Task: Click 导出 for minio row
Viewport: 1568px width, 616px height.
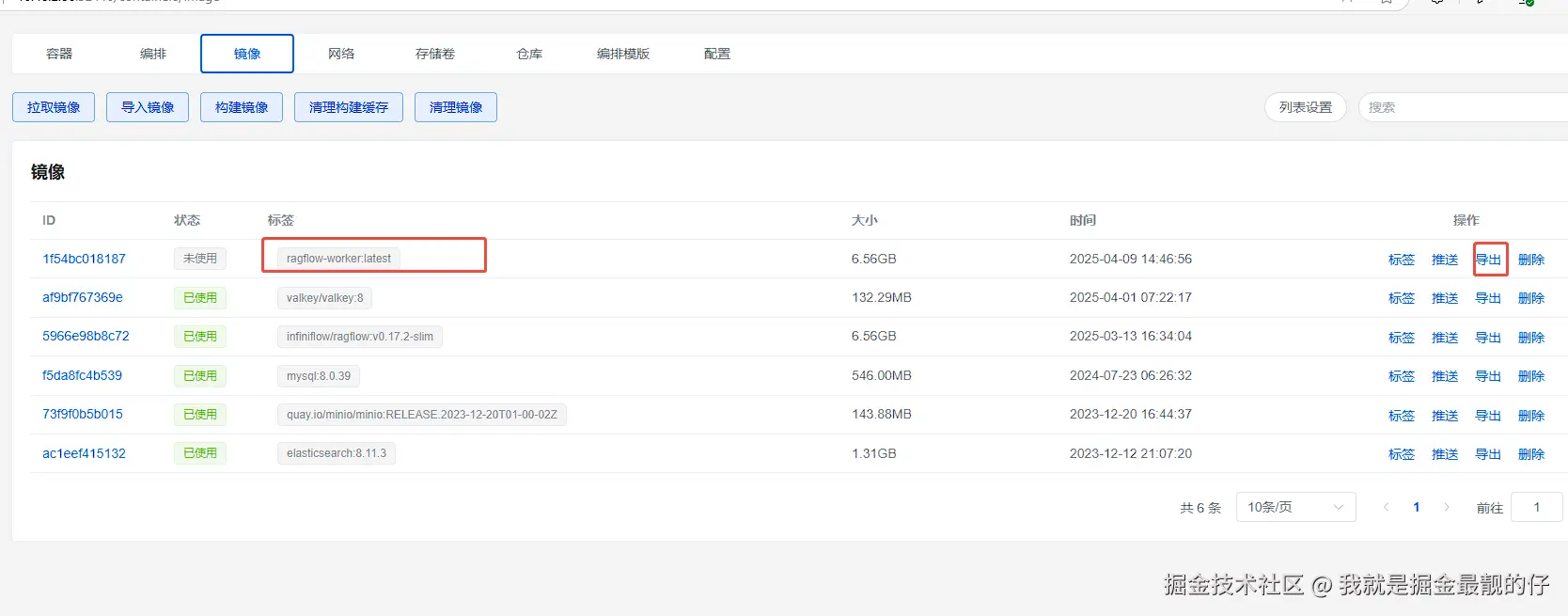Action: pos(1488,416)
